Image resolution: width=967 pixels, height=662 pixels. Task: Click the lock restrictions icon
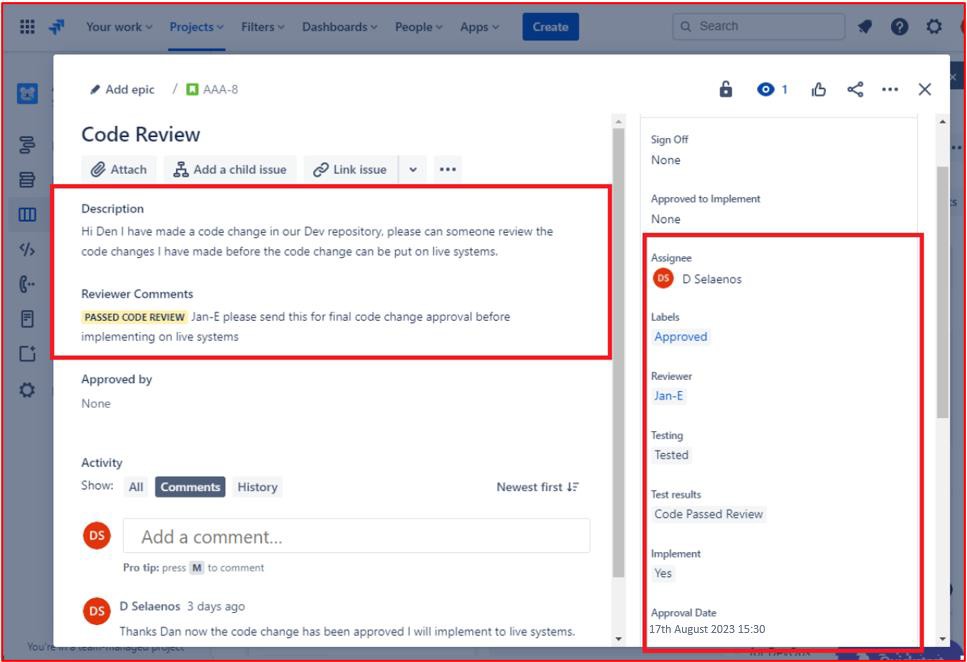click(x=726, y=89)
